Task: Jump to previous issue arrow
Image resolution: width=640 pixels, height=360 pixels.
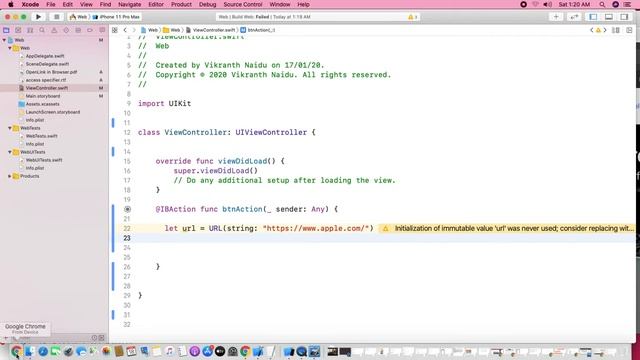Action: [592, 30]
